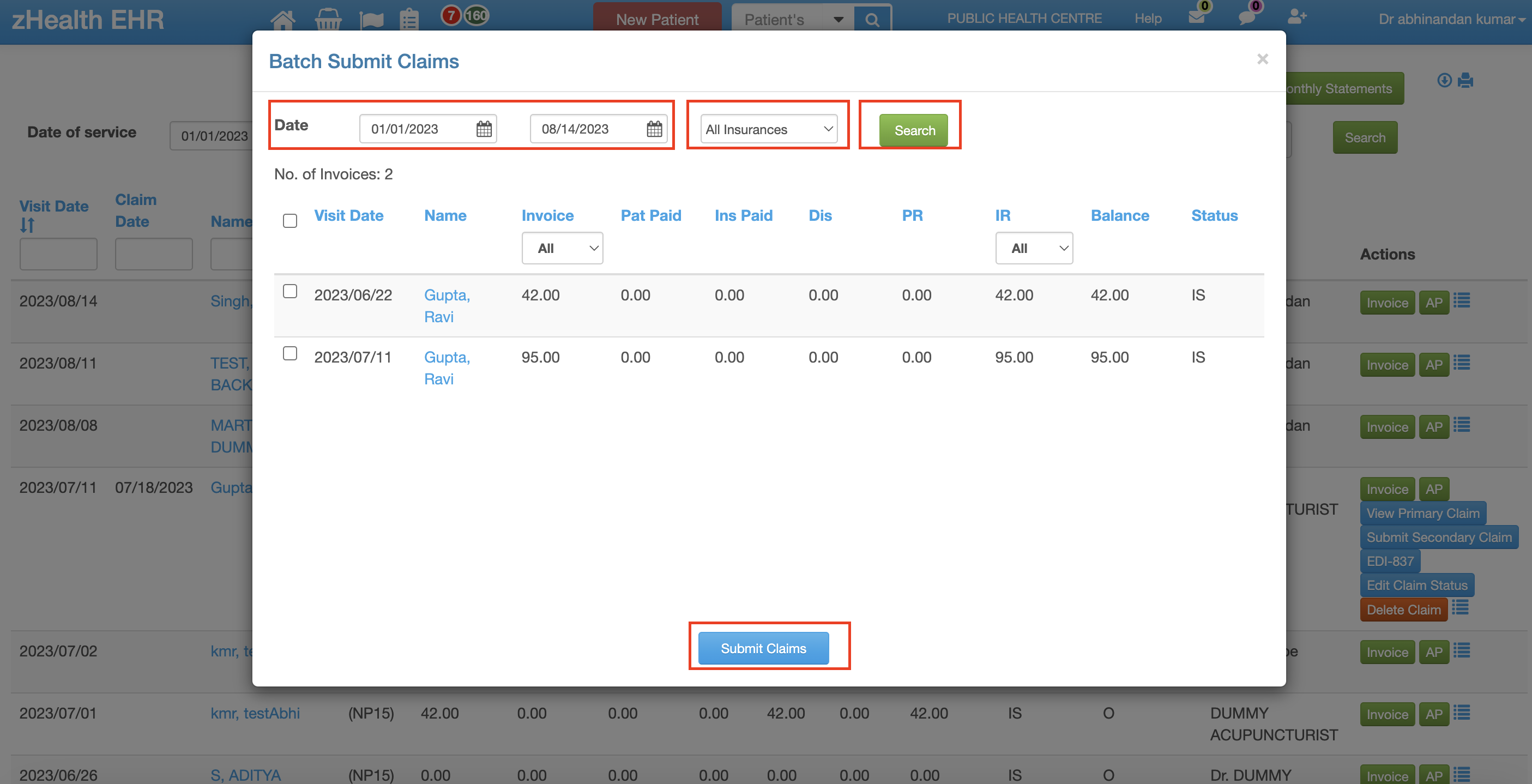The width and height of the screenshot is (1532, 784).
Task: Click the Monthly Statements button
Action: pyautogui.click(x=1345, y=89)
